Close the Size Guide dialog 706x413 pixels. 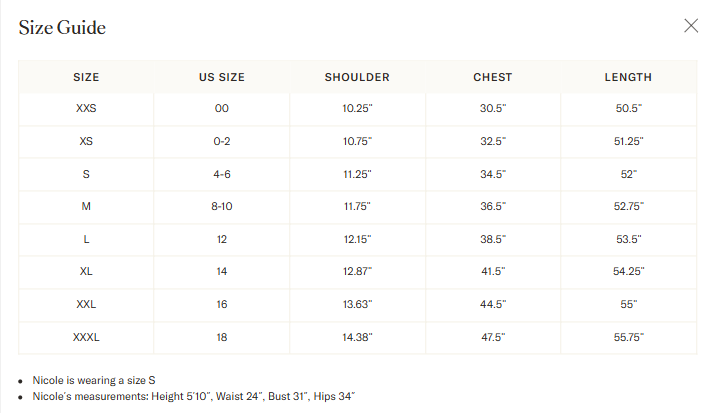click(691, 26)
